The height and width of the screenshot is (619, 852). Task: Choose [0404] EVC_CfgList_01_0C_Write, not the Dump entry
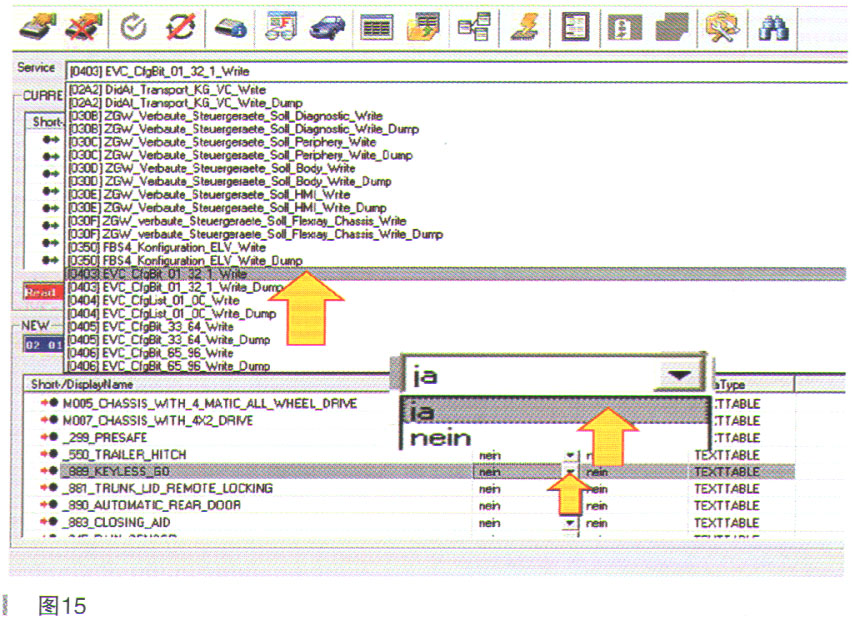[154, 300]
